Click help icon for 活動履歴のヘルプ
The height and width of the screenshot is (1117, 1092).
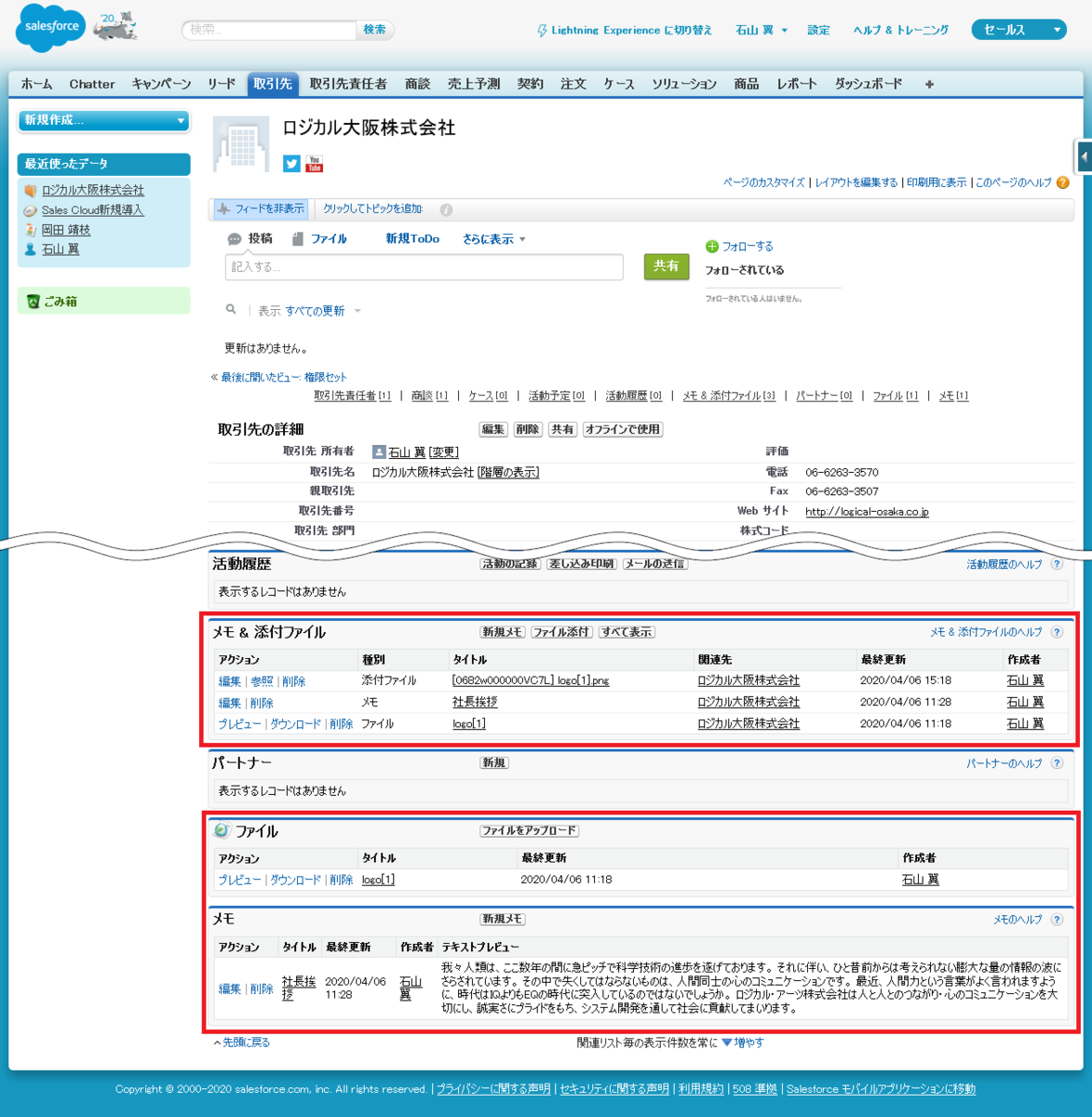point(1057,564)
